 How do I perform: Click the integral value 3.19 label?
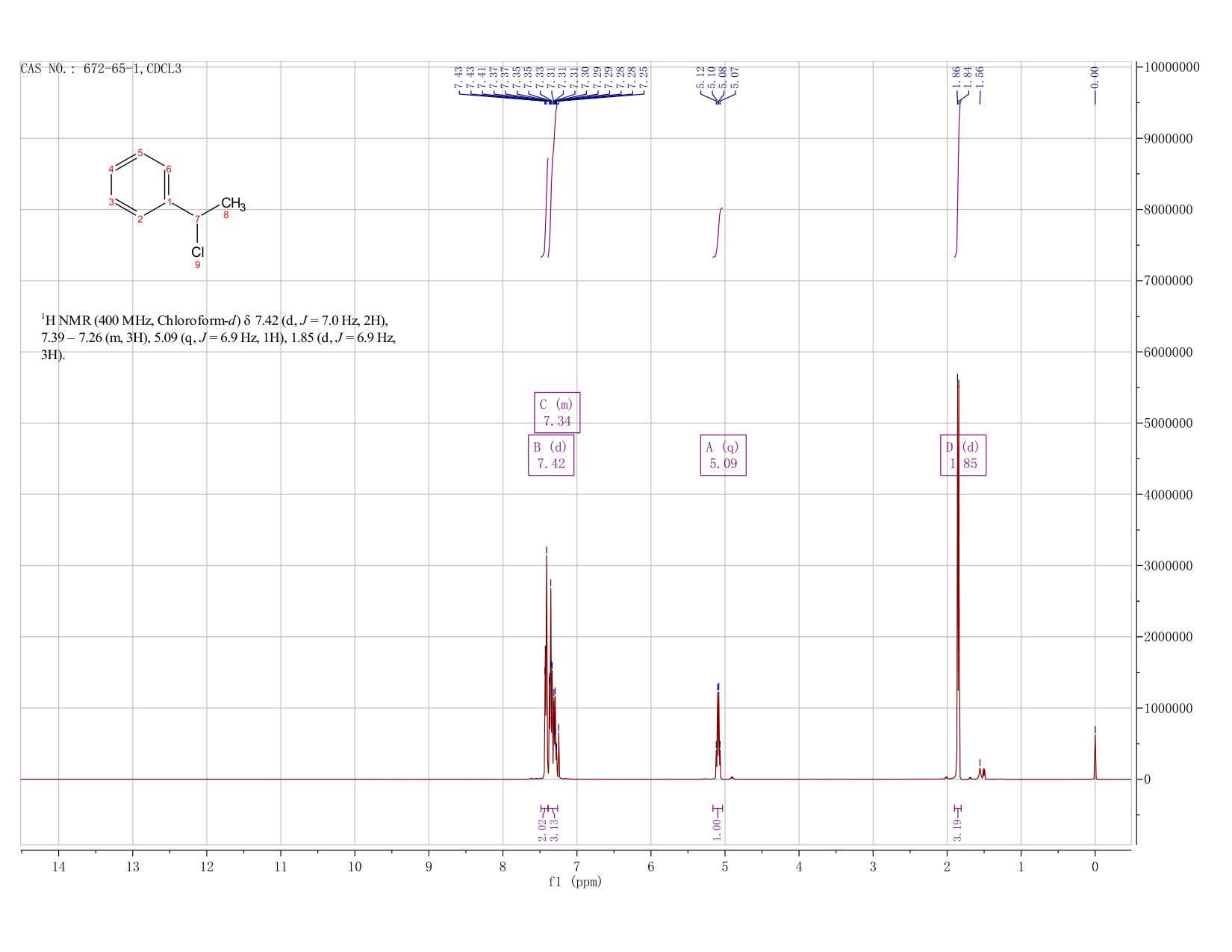958,829
